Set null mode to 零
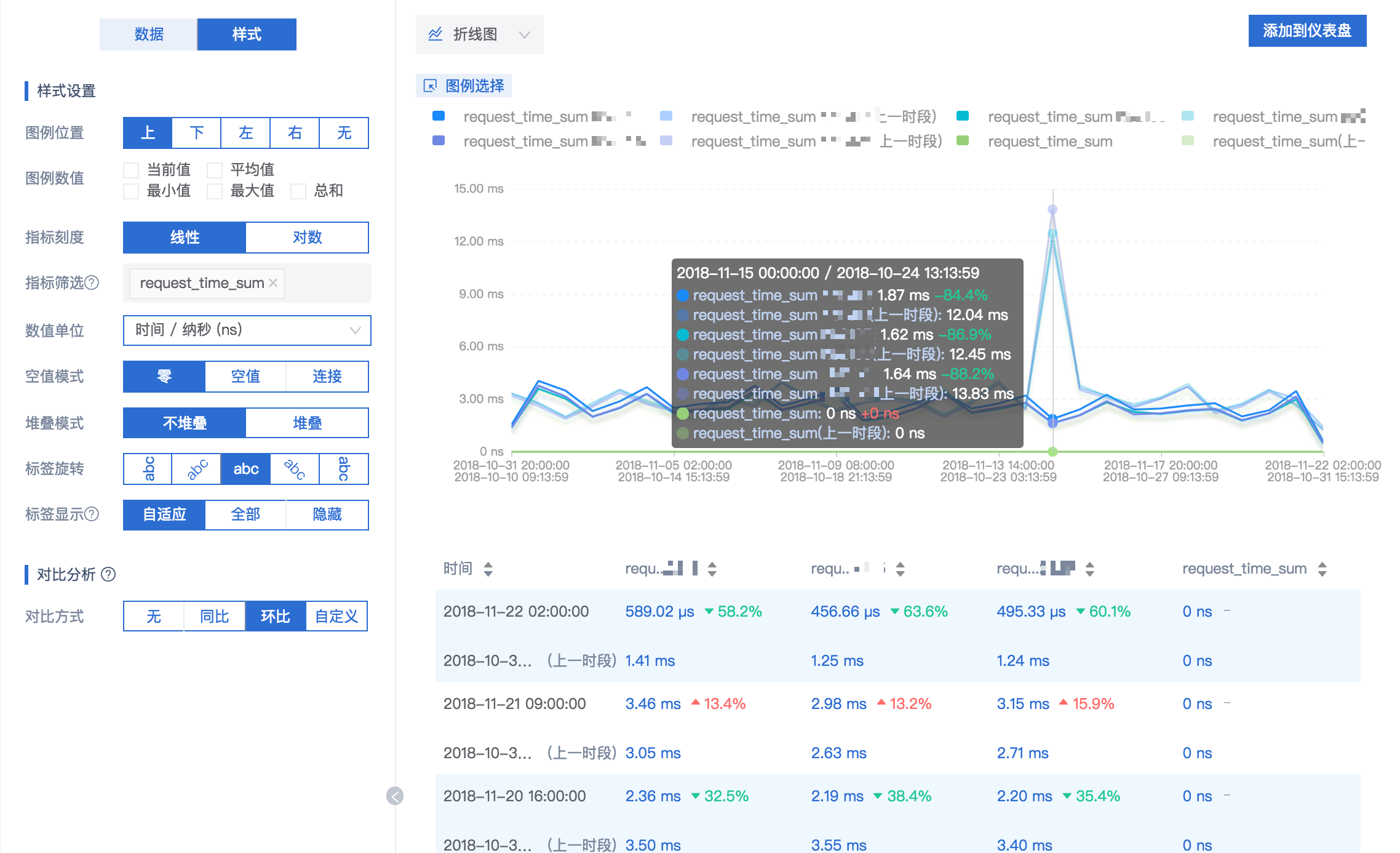 (164, 377)
